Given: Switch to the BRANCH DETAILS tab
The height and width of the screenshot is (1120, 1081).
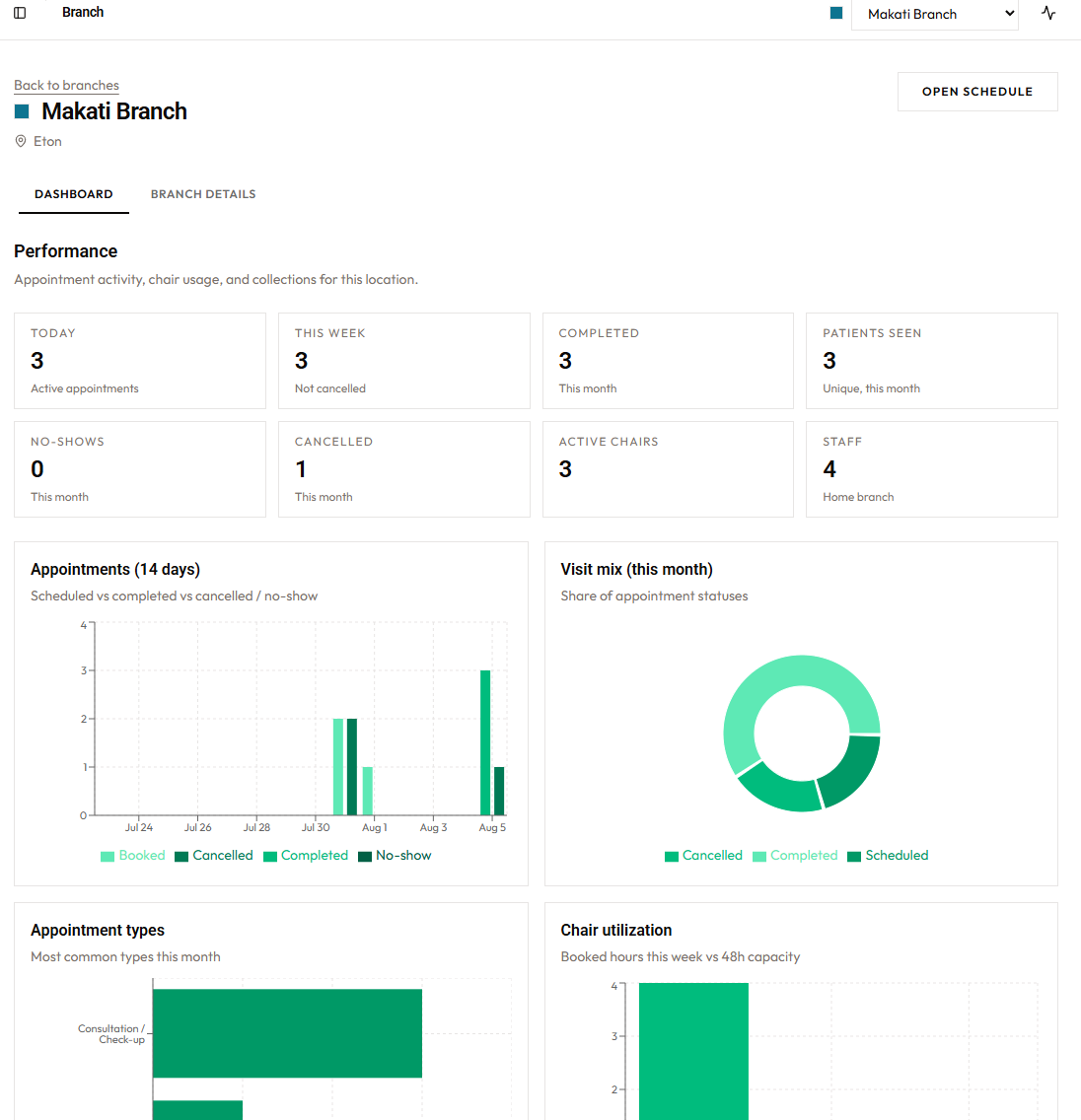Looking at the screenshot, I should [203, 194].
